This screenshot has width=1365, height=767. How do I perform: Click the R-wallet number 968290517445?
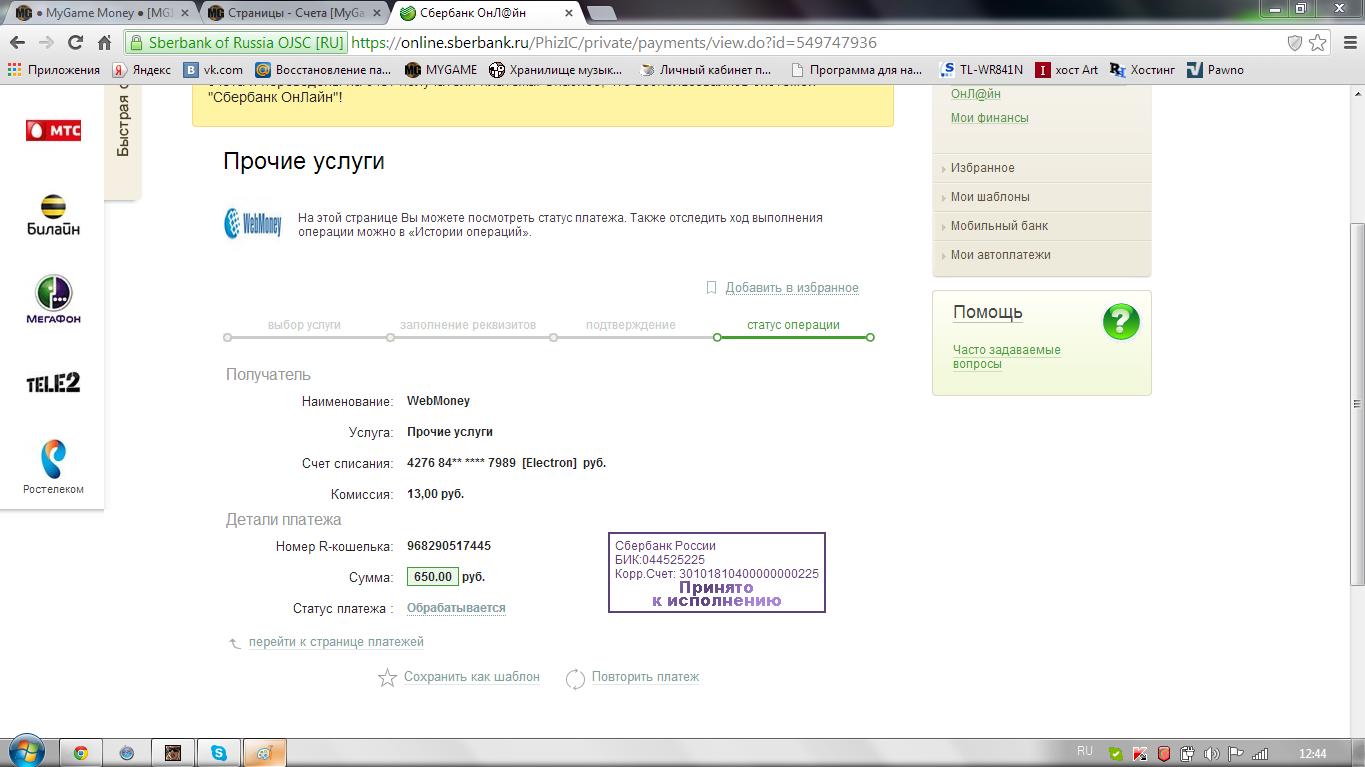[449, 546]
